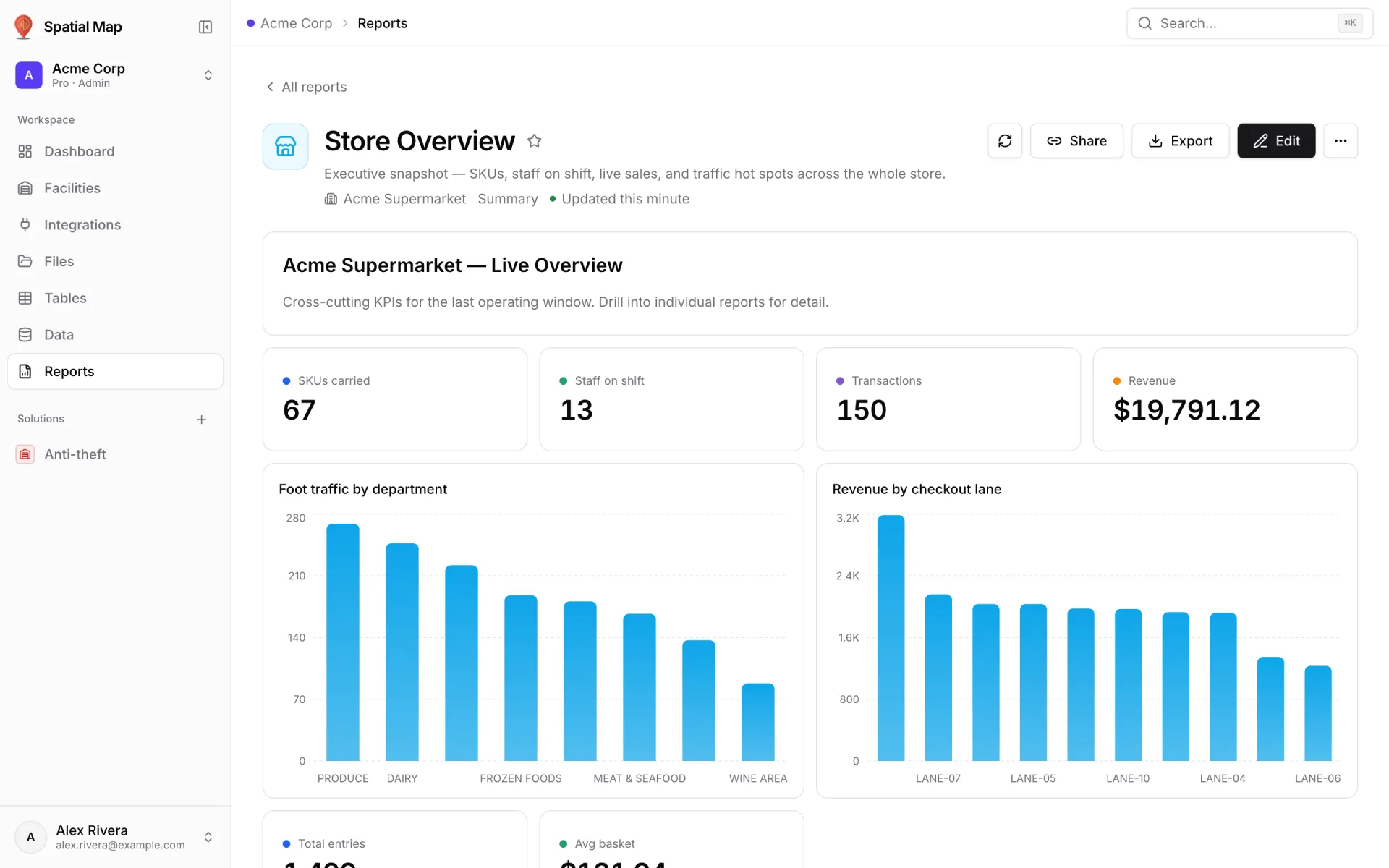This screenshot has height=868, width=1389.
Task: Open the more options ellipsis menu
Action: tap(1341, 141)
